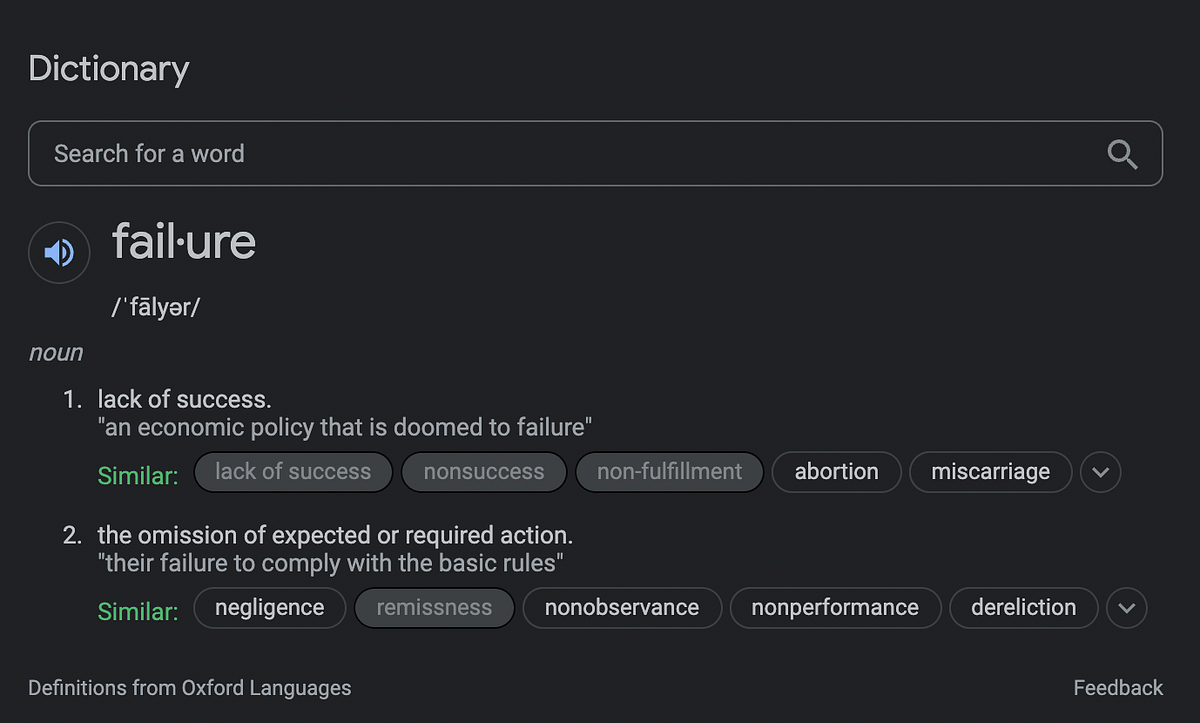Click the "nonsuccess" chip
The image size is (1200, 723).
point(484,472)
